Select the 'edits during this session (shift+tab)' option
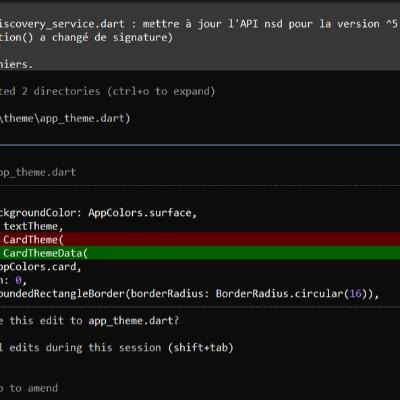 click(116, 348)
